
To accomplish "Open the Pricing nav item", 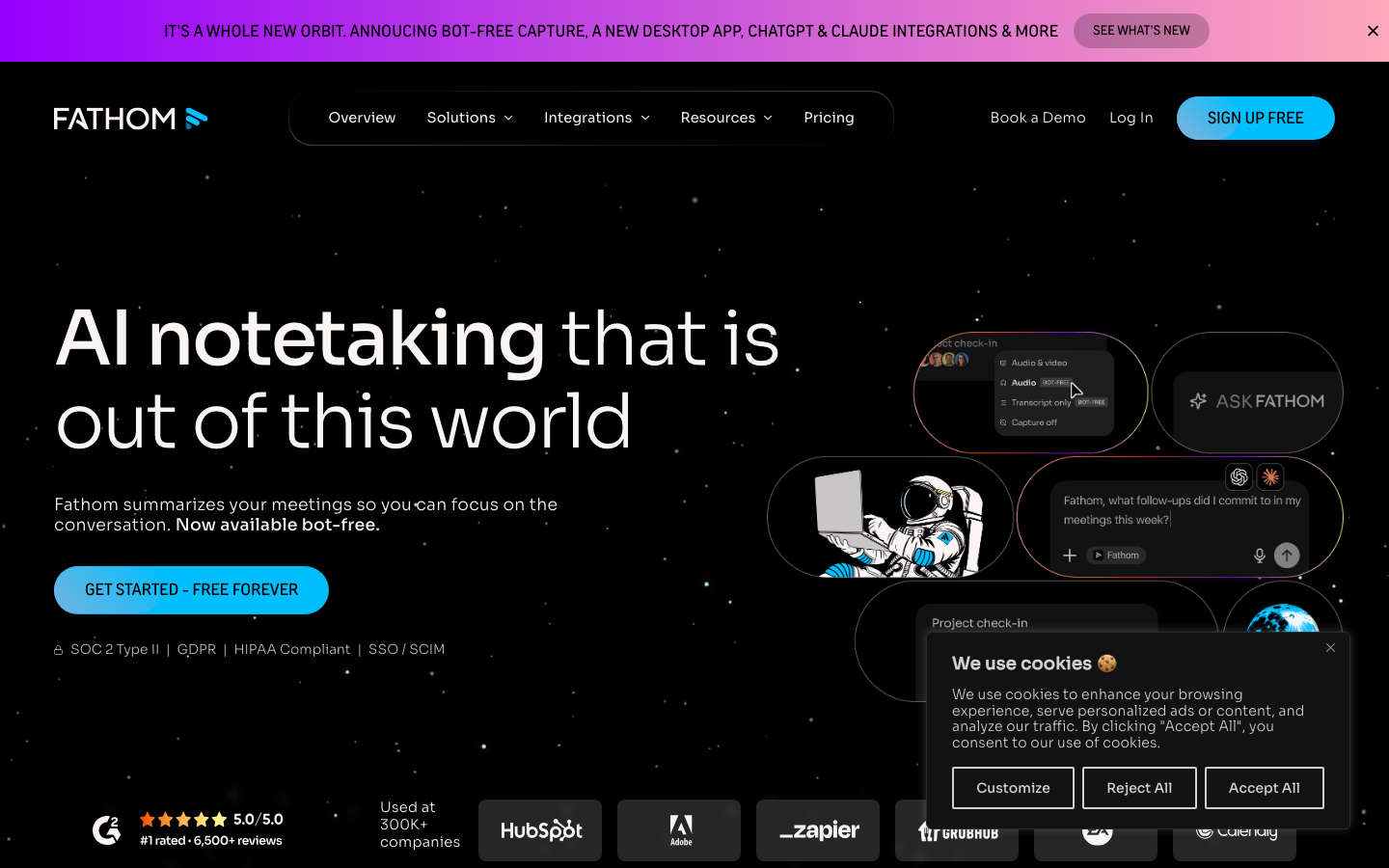I will [x=829, y=118].
